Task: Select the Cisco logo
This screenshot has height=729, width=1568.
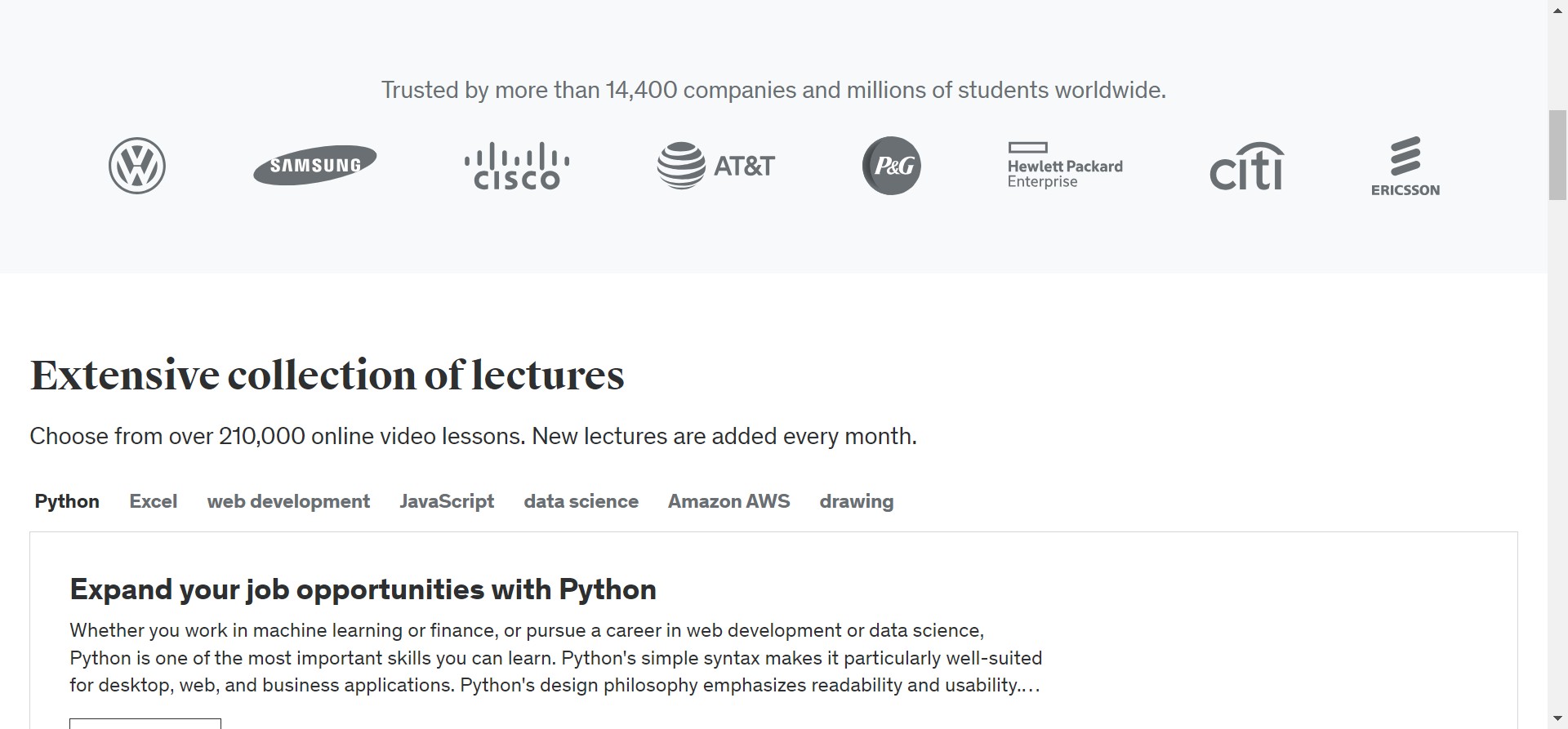Action: (x=517, y=167)
